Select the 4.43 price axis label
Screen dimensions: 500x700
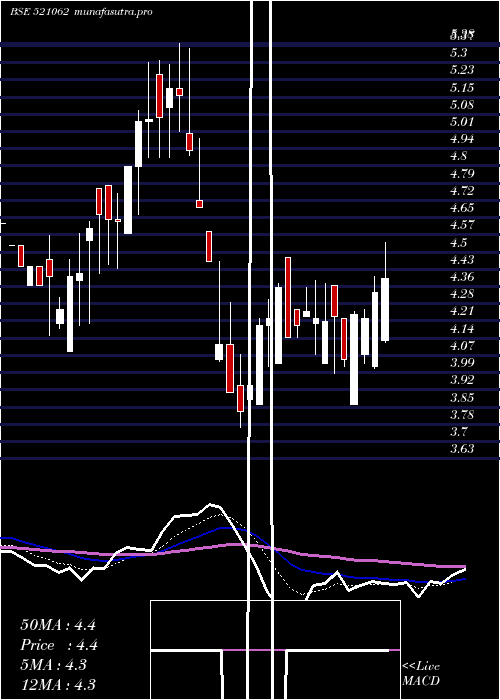point(462,260)
